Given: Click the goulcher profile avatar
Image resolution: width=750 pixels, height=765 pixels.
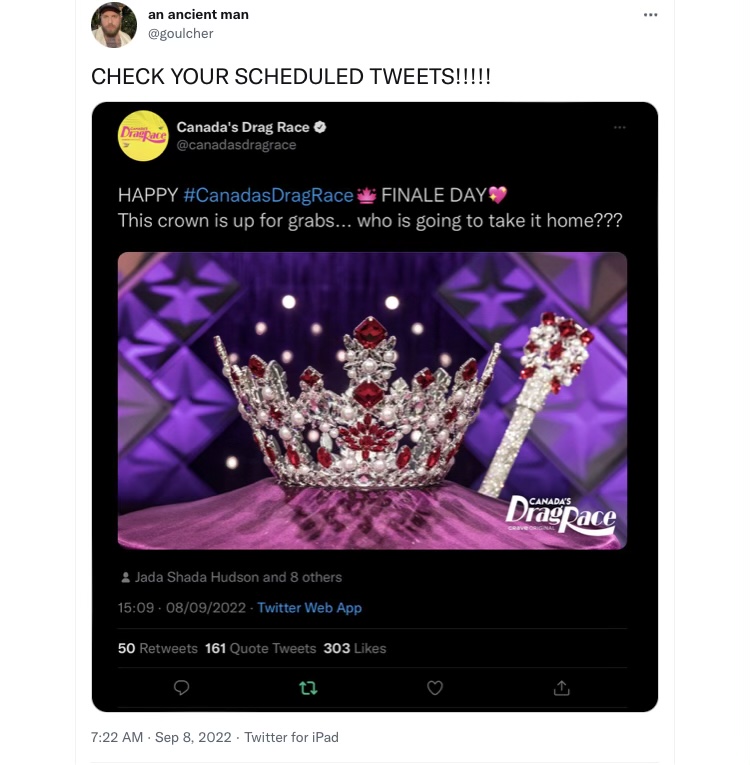Looking at the screenshot, I should [114, 24].
